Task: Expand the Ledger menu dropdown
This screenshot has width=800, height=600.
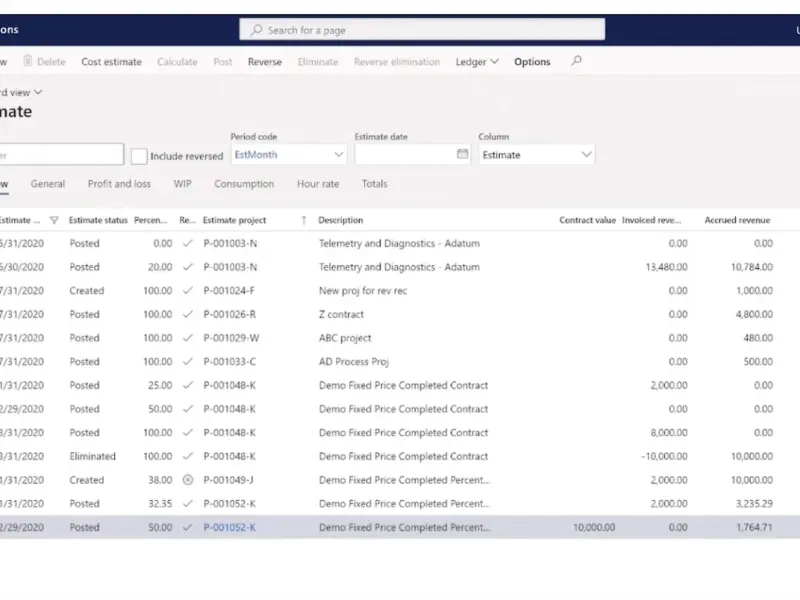Action: (477, 62)
